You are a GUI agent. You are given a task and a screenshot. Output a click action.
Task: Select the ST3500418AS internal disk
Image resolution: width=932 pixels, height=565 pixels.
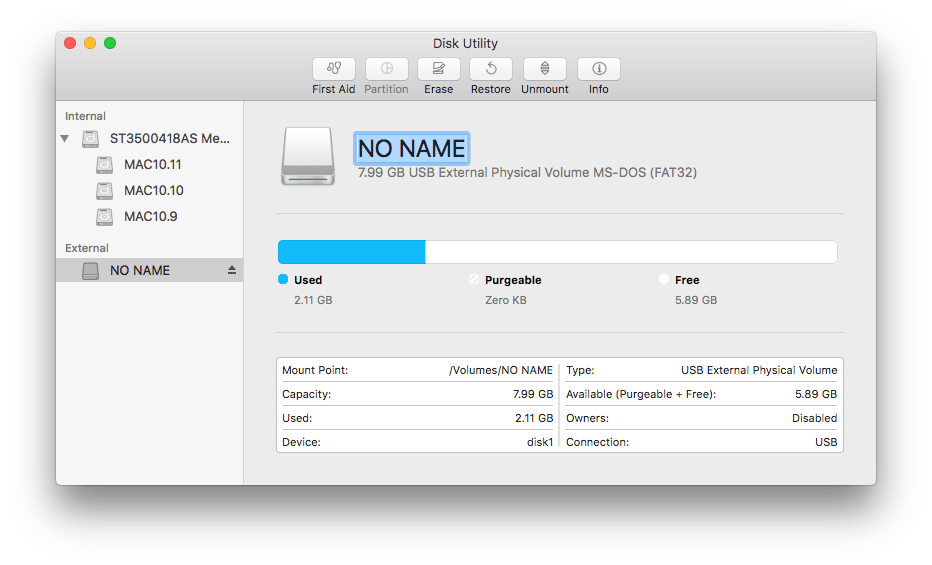170,139
